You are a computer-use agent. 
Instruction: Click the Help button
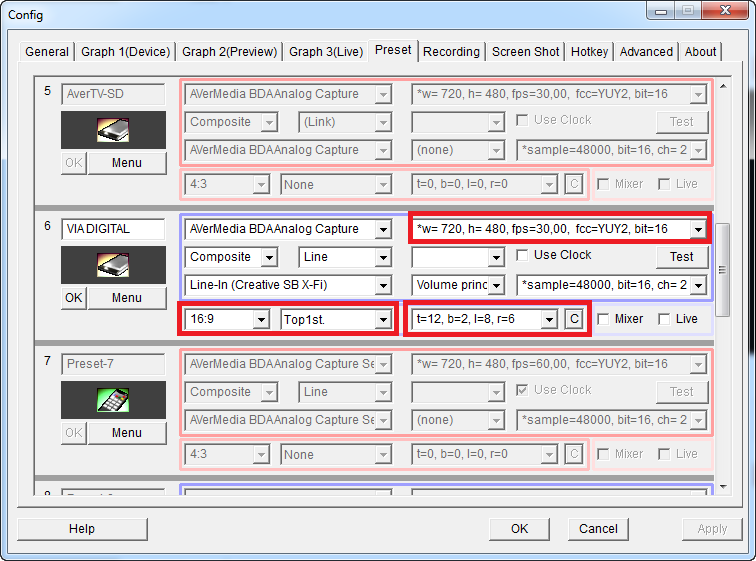(x=82, y=529)
